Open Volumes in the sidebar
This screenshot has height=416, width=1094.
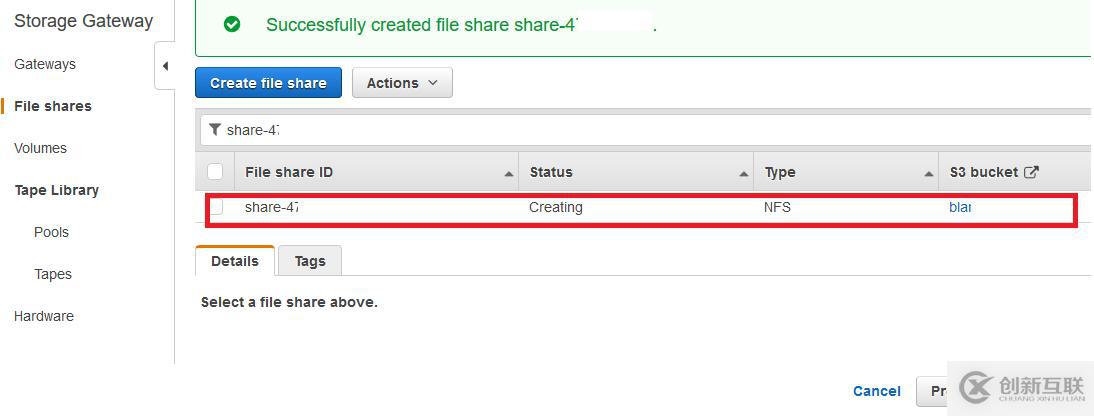(x=40, y=148)
